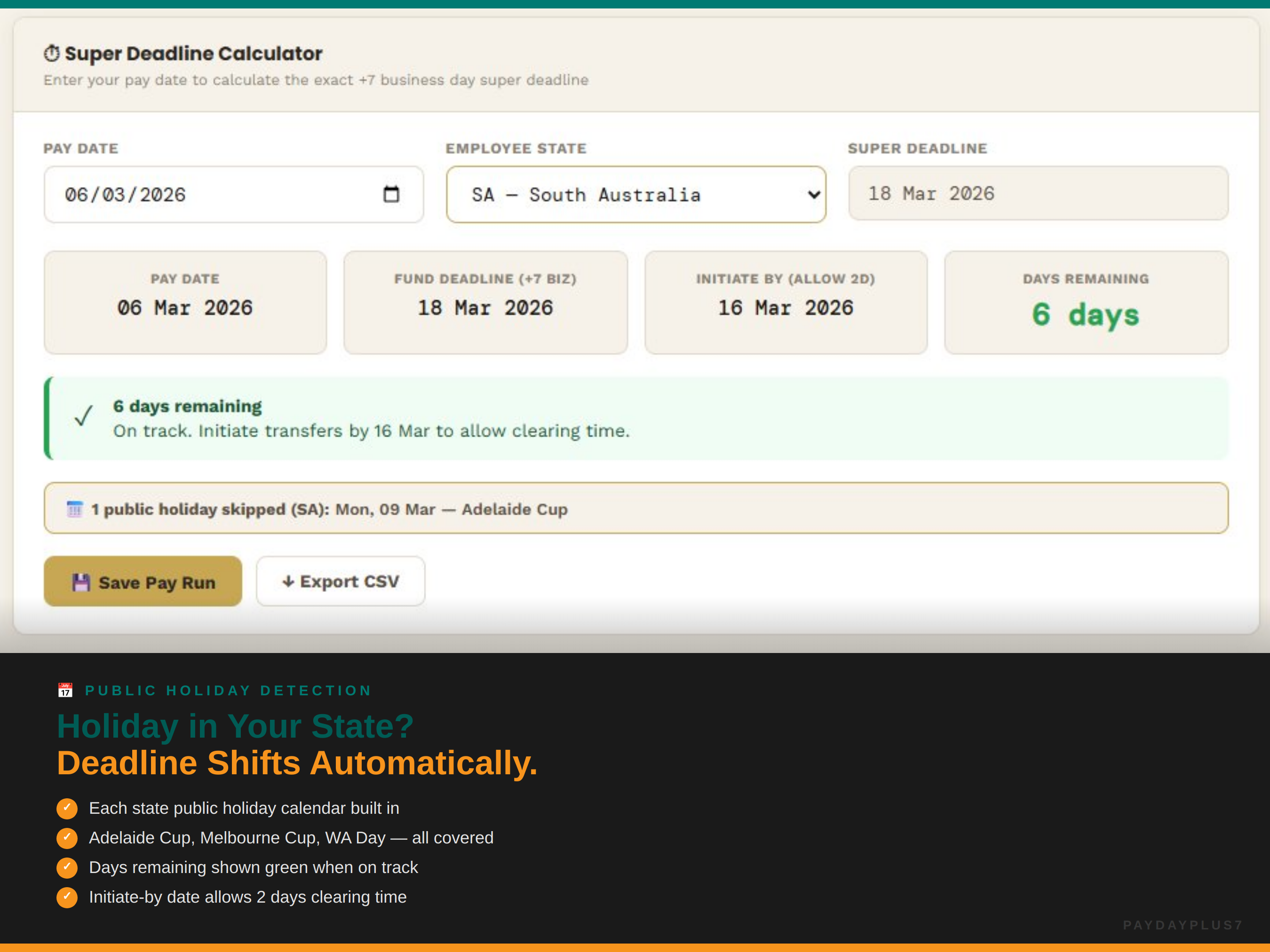Click the calendar emoji beside Public Holiday Detection
This screenshot has height=952, width=1270.
[x=65, y=690]
